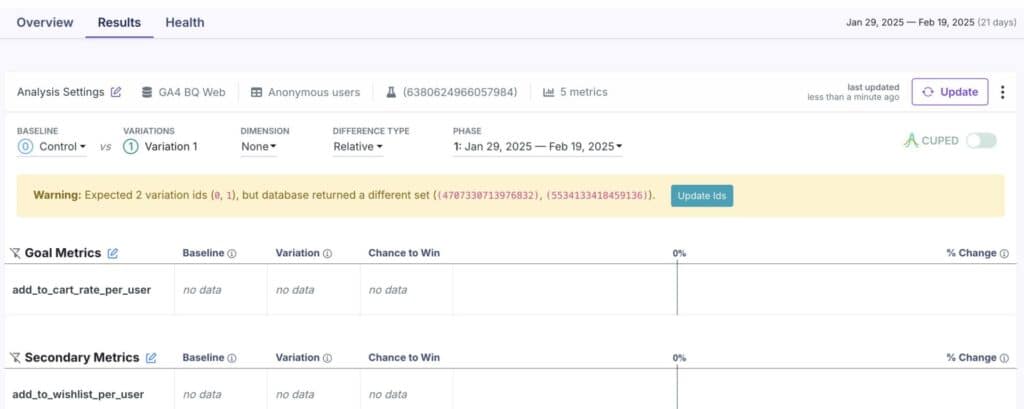Viewport: 1024px width, 409px height.
Task: Select the add_to_cart_rate_per_user metric row
Action: [x=83, y=290]
